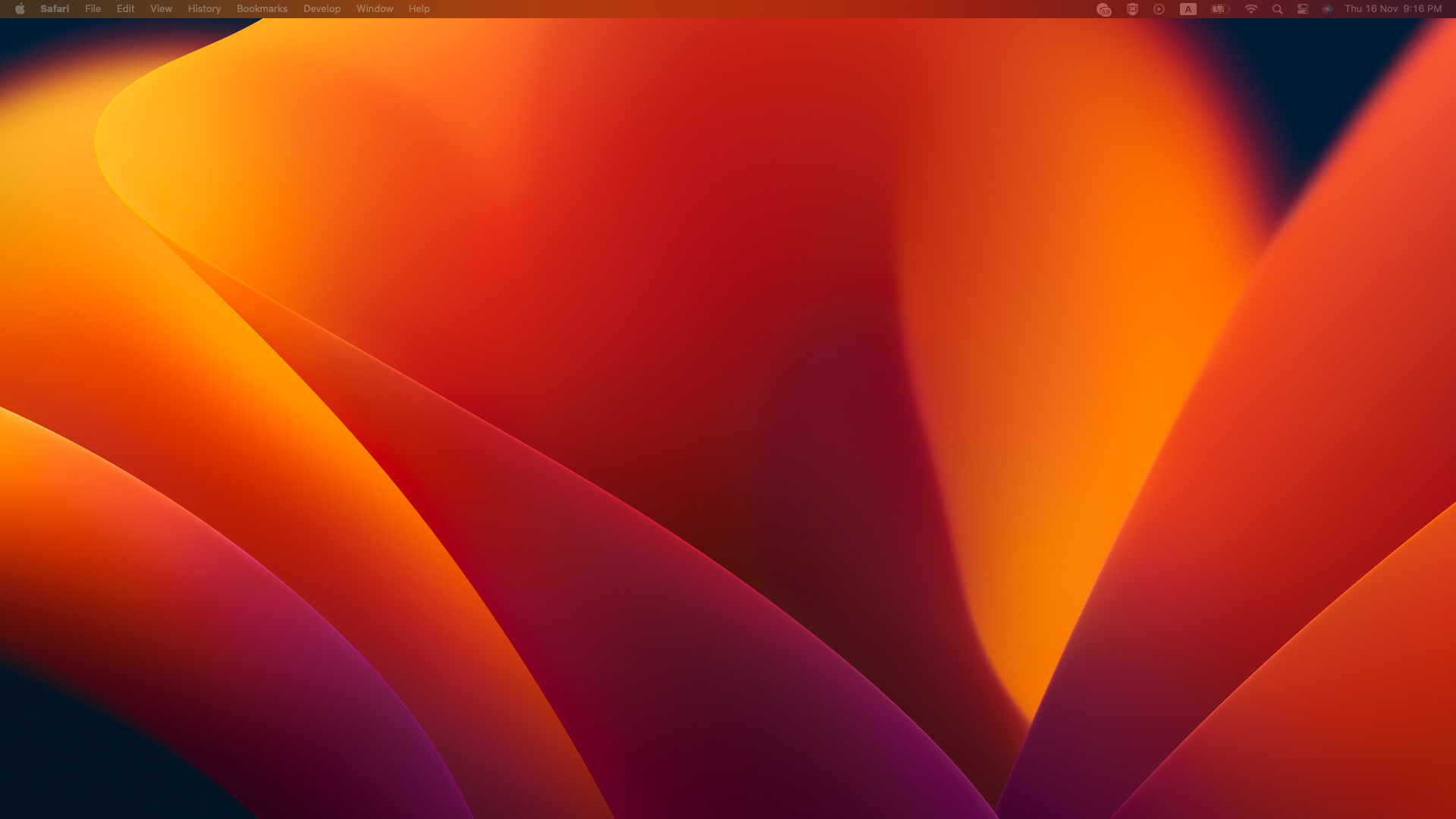1456x819 pixels.
Task: Open the Wi-Fi status menu
Action: (x=1251, y=9)
